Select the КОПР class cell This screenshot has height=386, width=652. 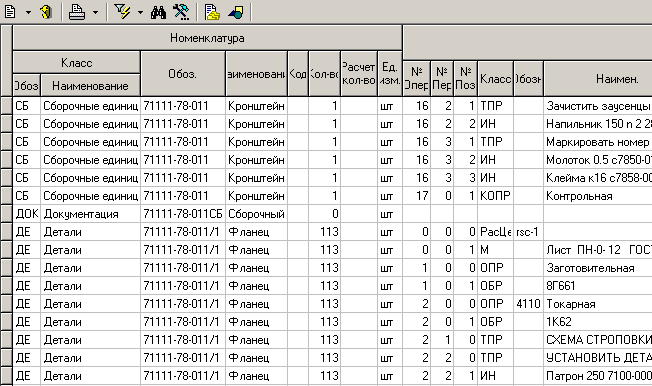(495, 196)
